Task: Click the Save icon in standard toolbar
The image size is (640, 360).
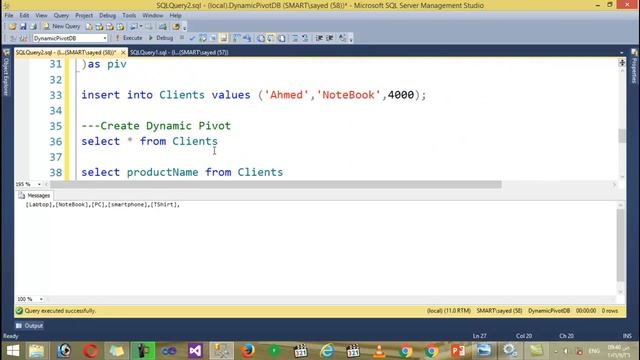Action: 23,27
